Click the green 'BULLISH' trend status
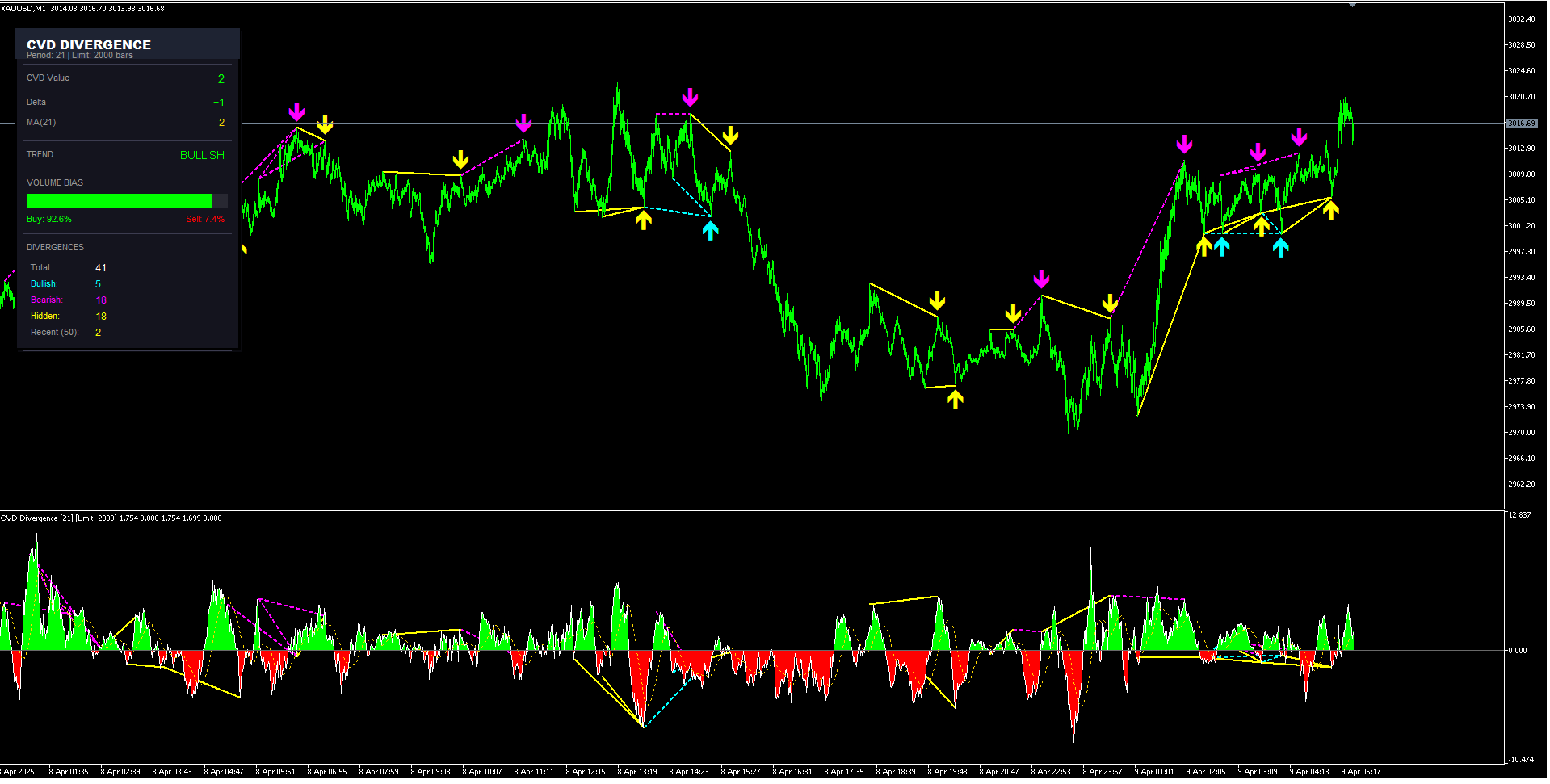 pyautogui.click(x=202, y=155)
